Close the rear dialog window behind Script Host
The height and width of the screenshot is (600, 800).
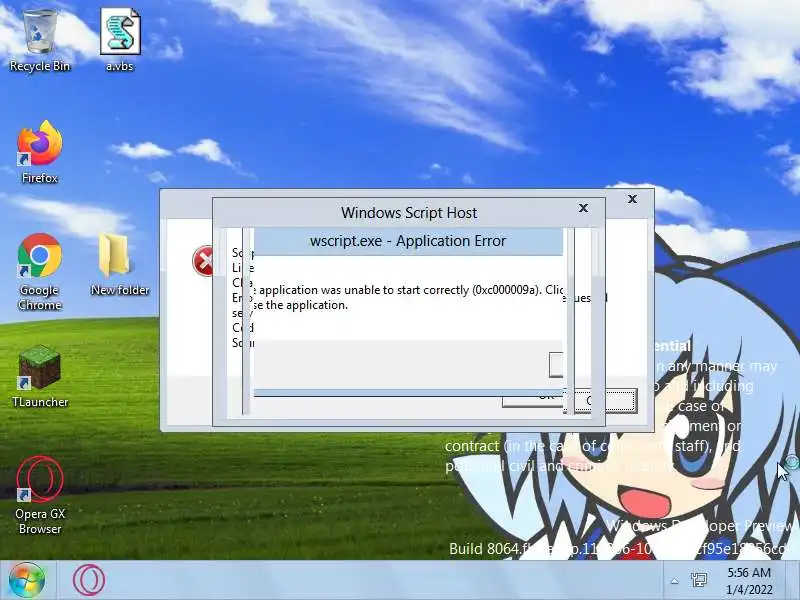pyautogui.click(x=632, y=199)
